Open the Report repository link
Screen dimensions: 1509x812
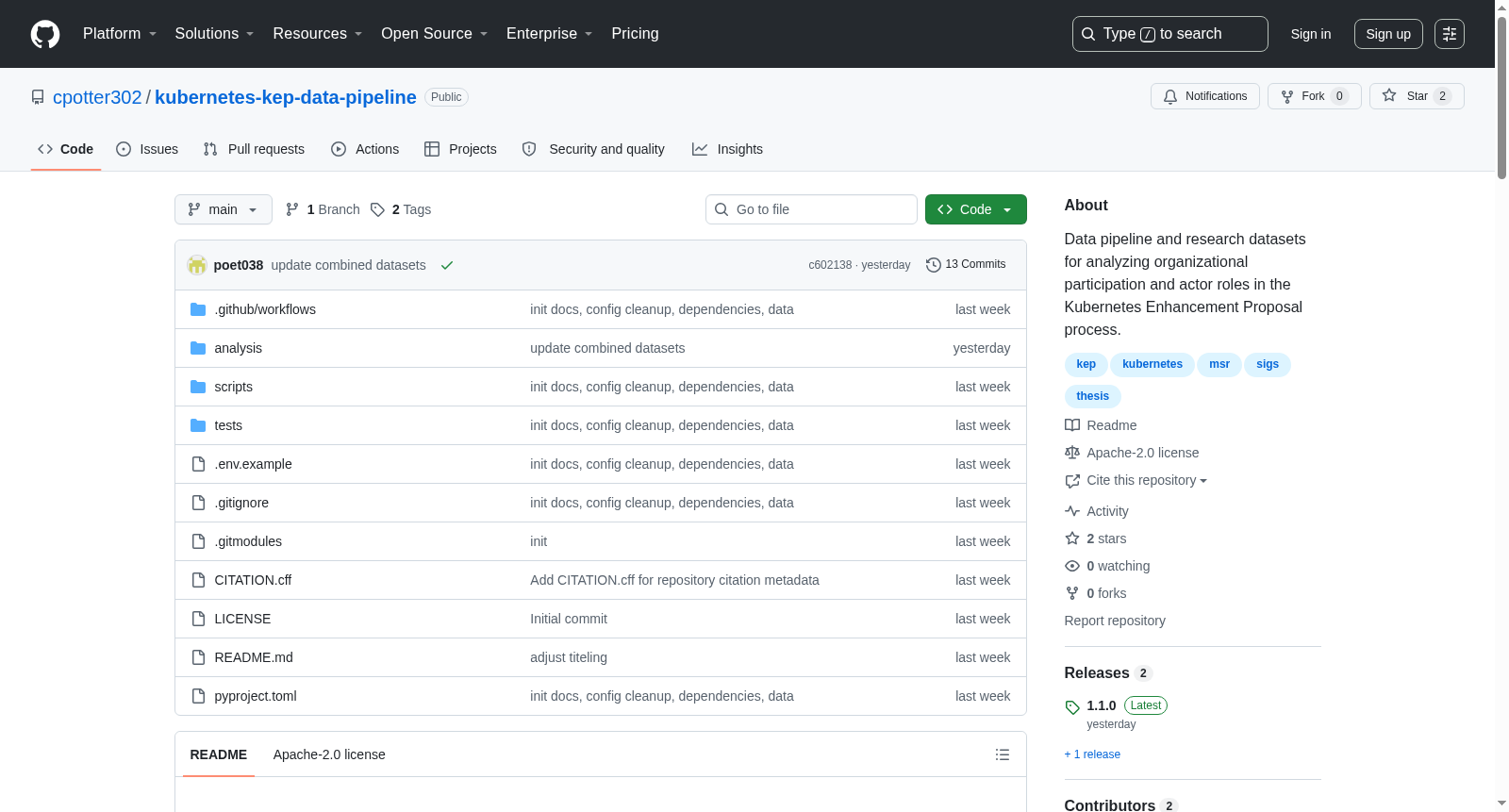click(1115, 621)
